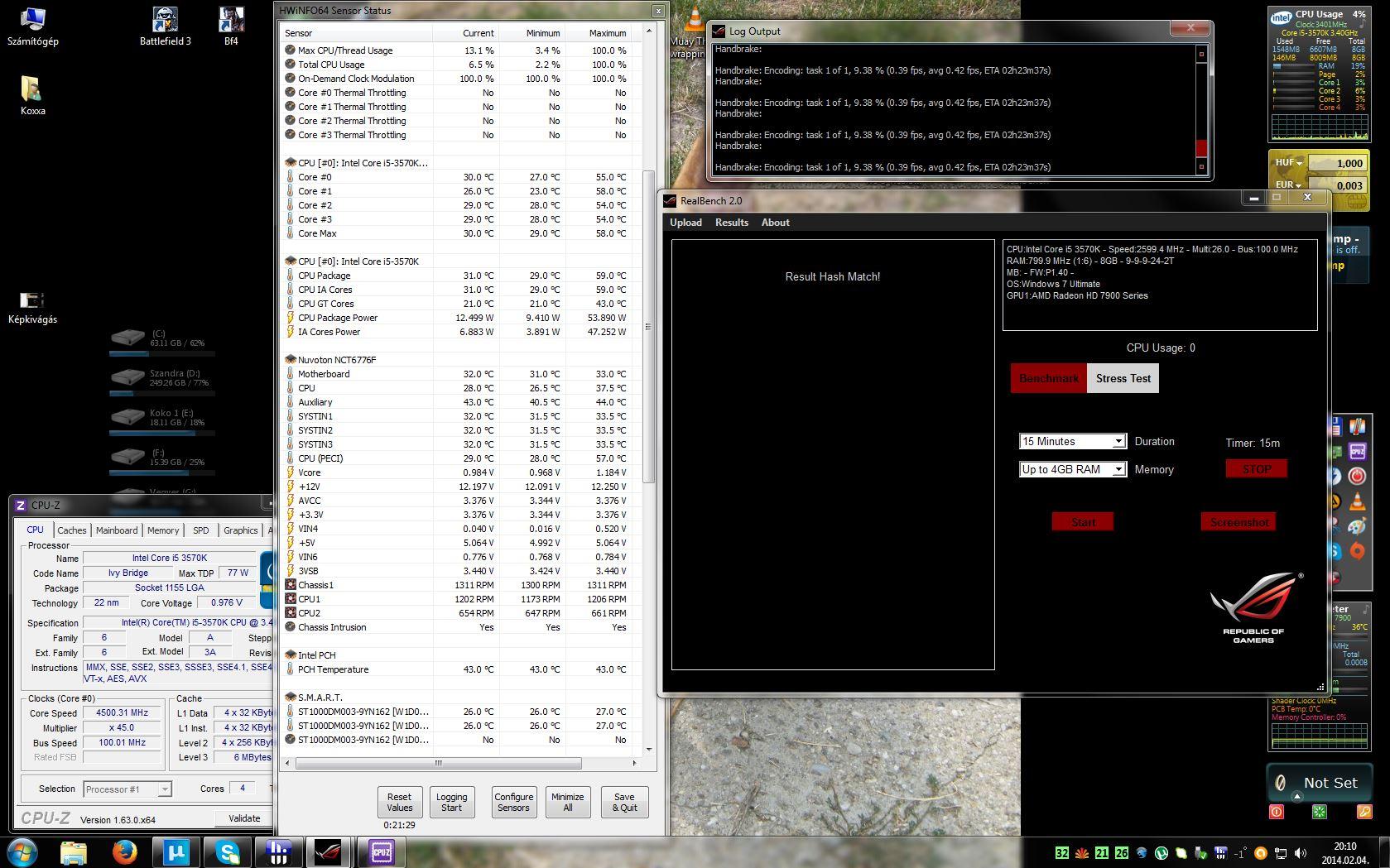
Task: Select the Battlefield 3 desktop shortcut
Action: pos(165,26)
